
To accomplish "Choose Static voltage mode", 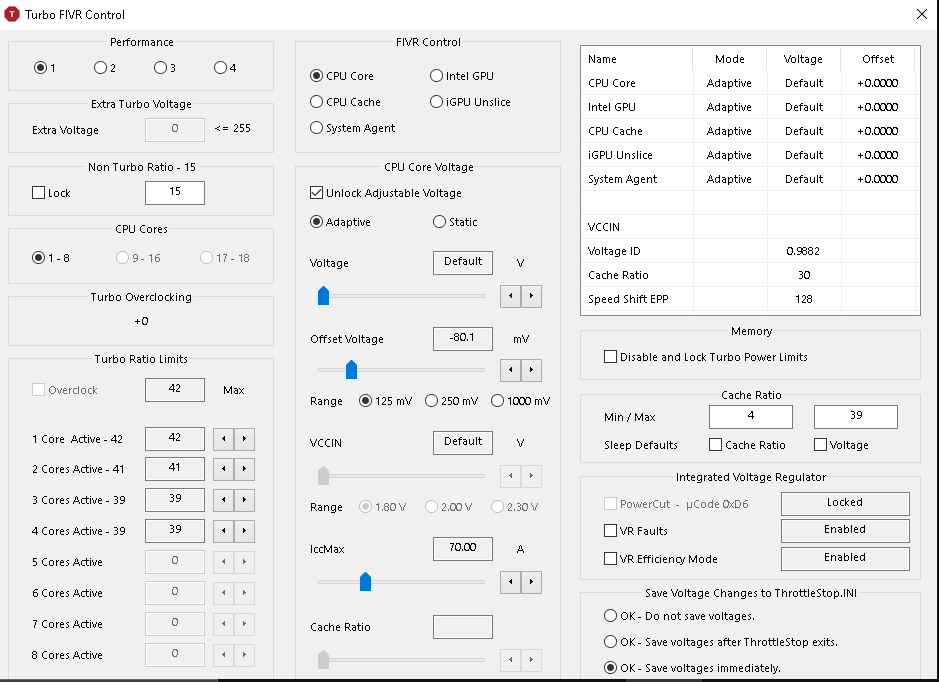I will 439,222.
